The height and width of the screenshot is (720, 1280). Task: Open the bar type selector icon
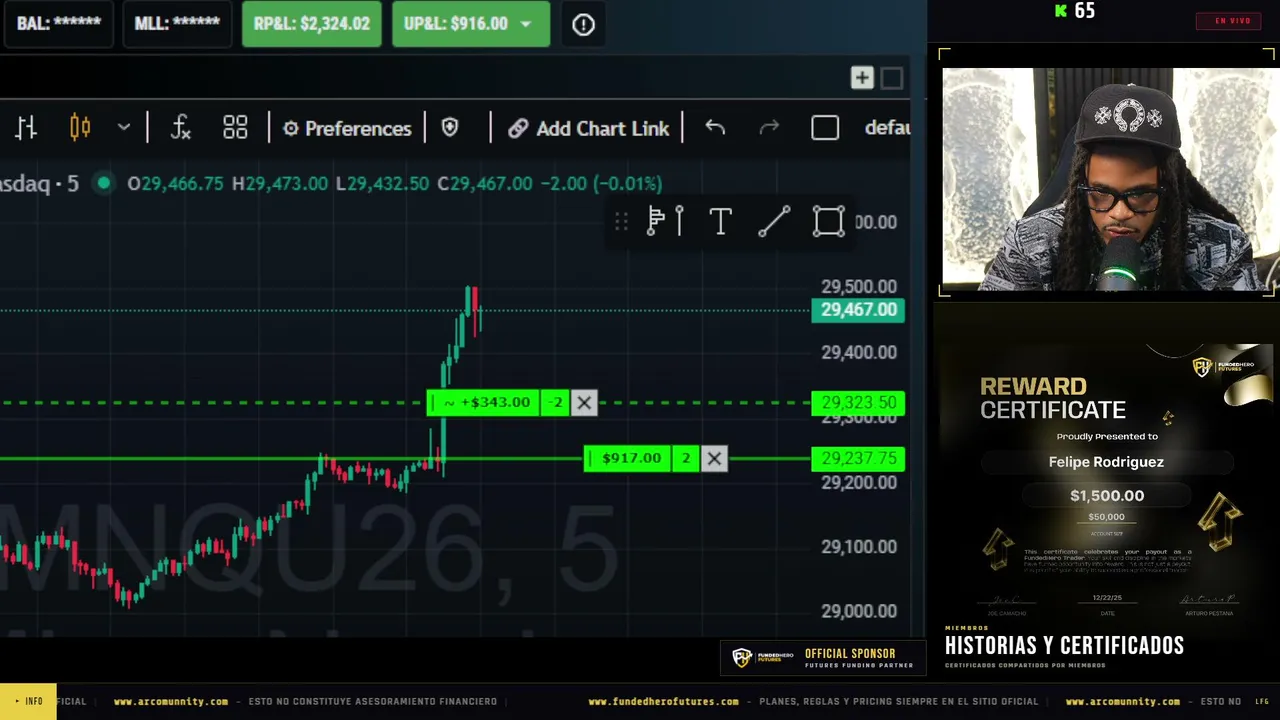coord(26,128)
